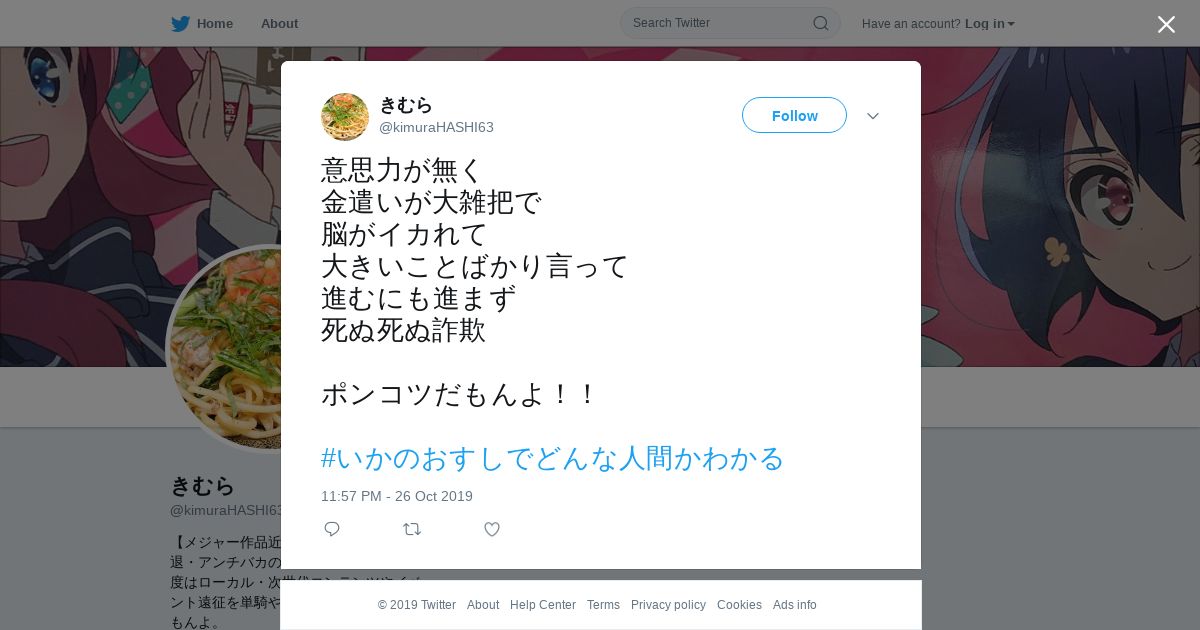Screen dimensions: 1200x630
Task: Follow @kimuraHASHI63
Action: coord(794,115)
